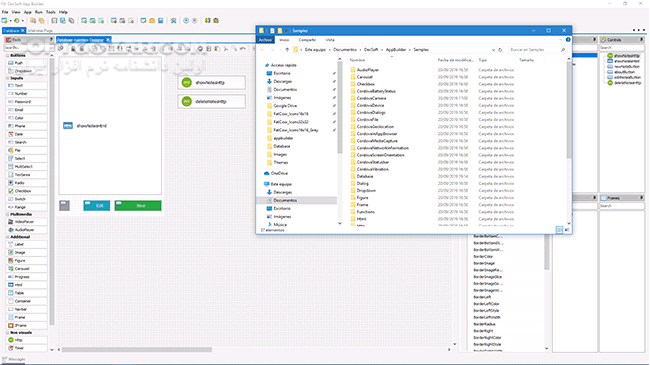This screenshot has height=365, width=650.
Task: Collapse the Non visuals tool group
Action: tap(7, 333)
